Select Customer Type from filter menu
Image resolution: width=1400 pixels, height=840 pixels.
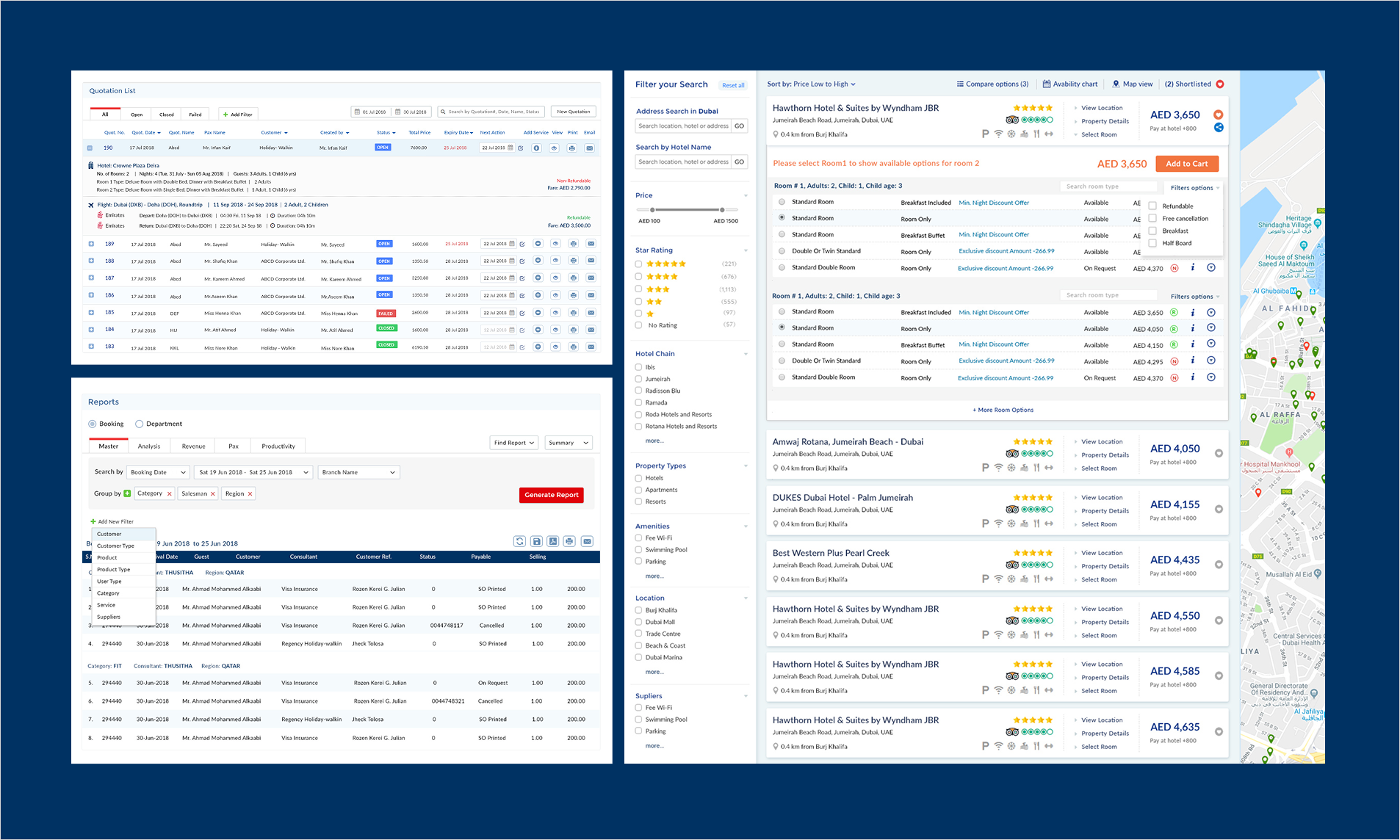click(116, 546)
